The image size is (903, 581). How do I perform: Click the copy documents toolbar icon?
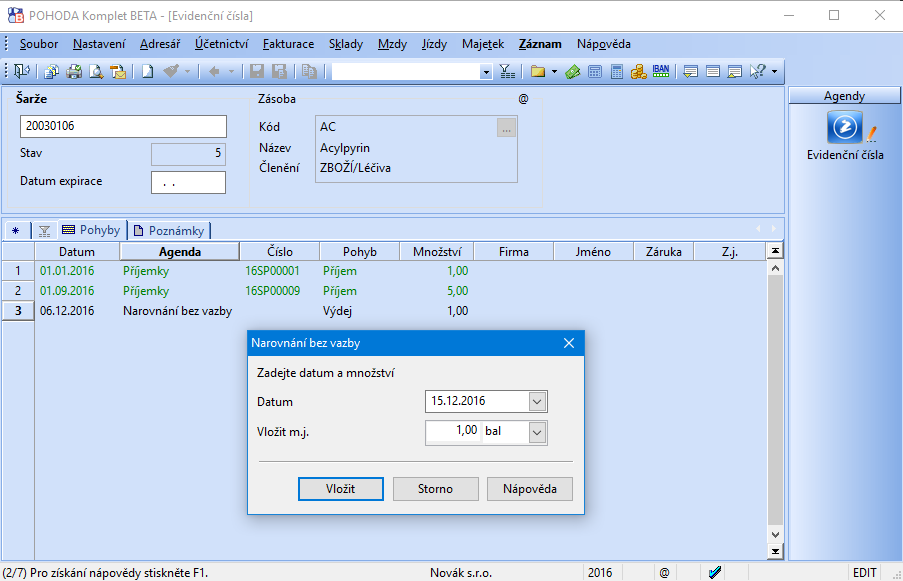tap(51, 71)
